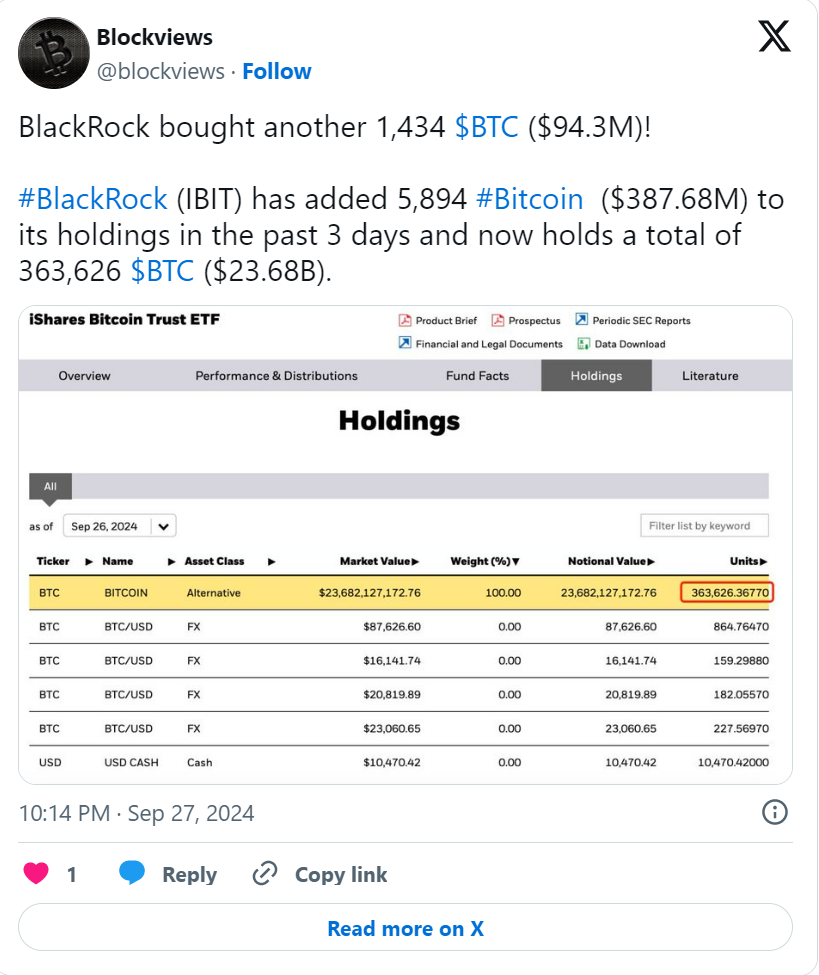This screenshot has width=819, height=975.
Task: Switch to the Fund Facts tab
Action: (477, 376)
